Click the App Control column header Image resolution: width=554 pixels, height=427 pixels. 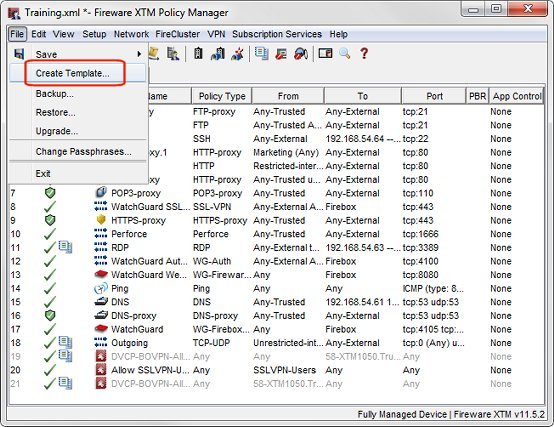click(x=517, y=96)
